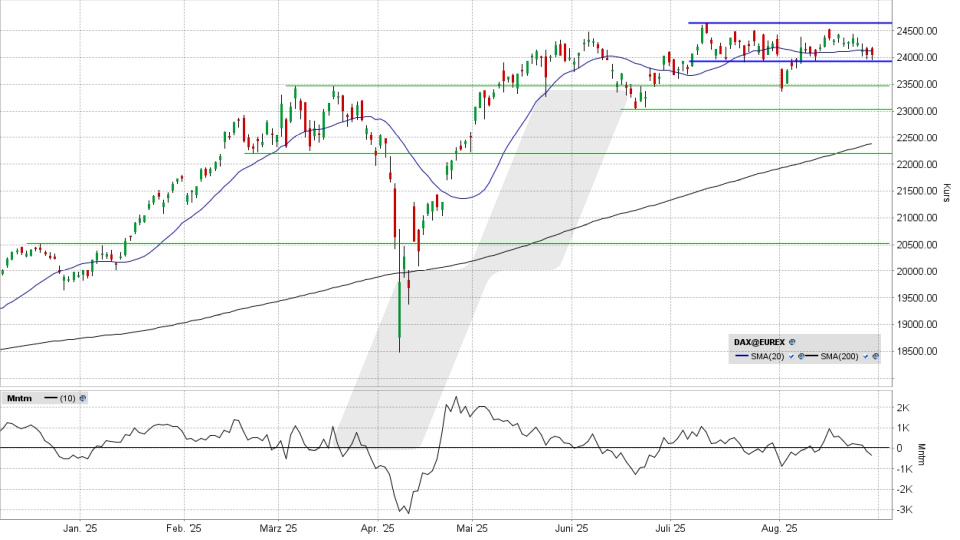Click the Jan. '25 date label
Viewport: 960px width, 540px height.
point(80,528)
